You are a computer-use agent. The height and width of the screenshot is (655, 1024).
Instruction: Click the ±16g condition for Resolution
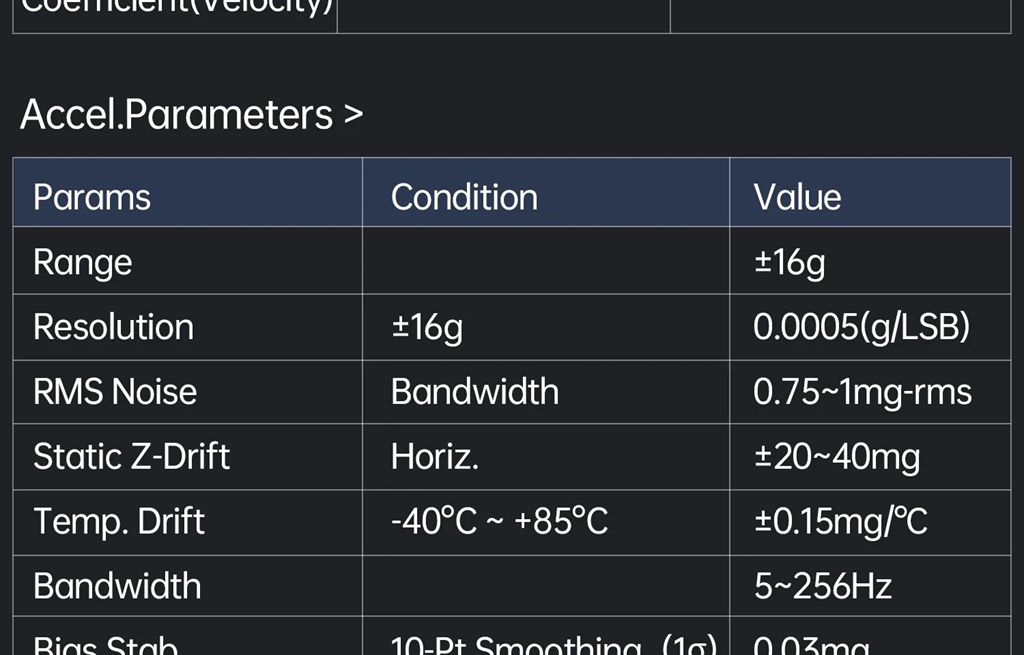pyautogui.click(x=427, y=327)
